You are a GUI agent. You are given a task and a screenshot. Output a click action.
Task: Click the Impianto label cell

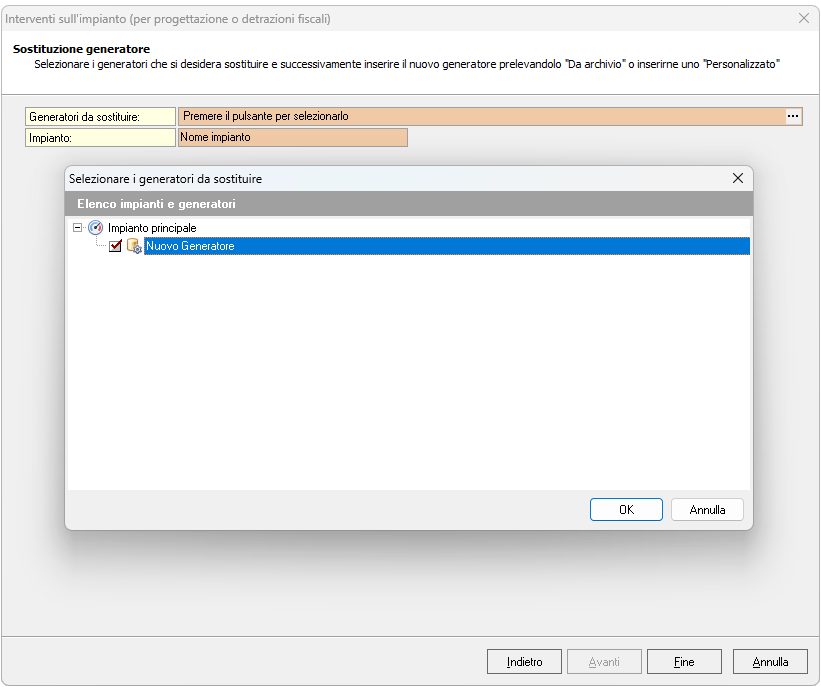(x=100, y=138)
